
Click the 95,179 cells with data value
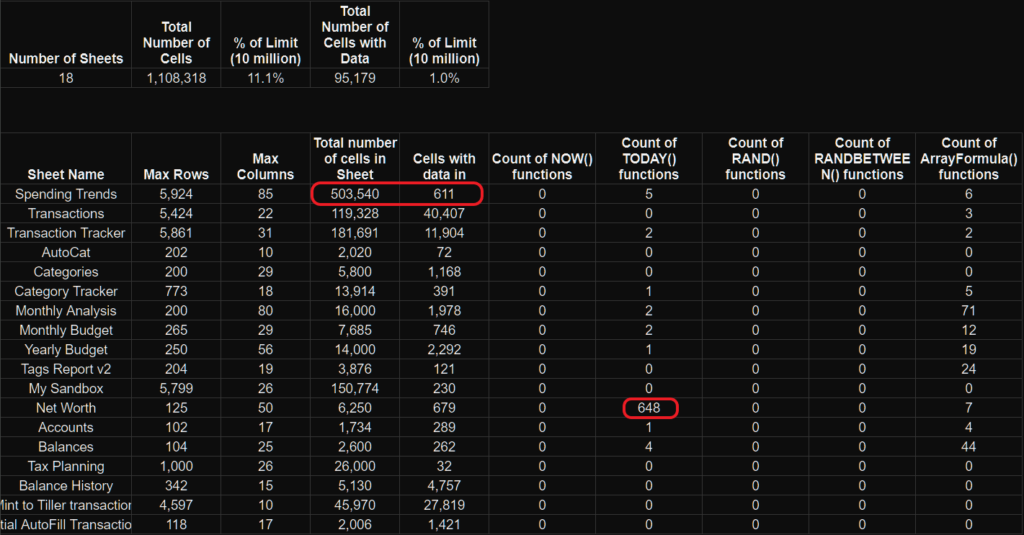point(355,78)
